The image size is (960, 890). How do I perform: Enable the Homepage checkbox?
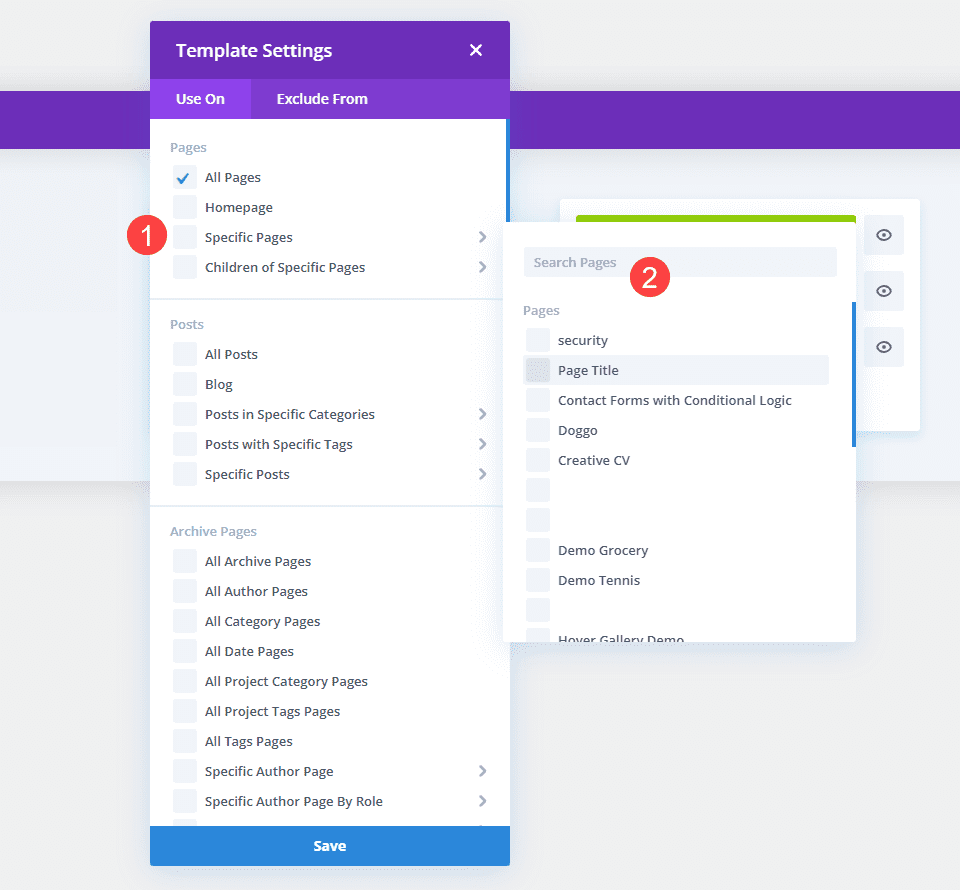[x=184, y=207]
